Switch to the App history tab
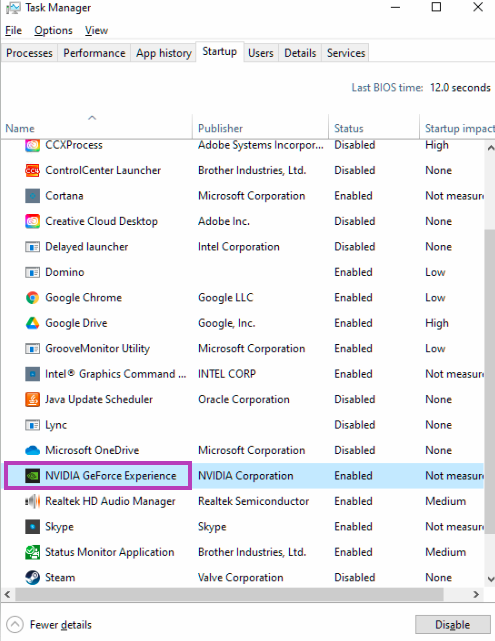The height and width of the screenshot is (641, 495). click(164, 53)
